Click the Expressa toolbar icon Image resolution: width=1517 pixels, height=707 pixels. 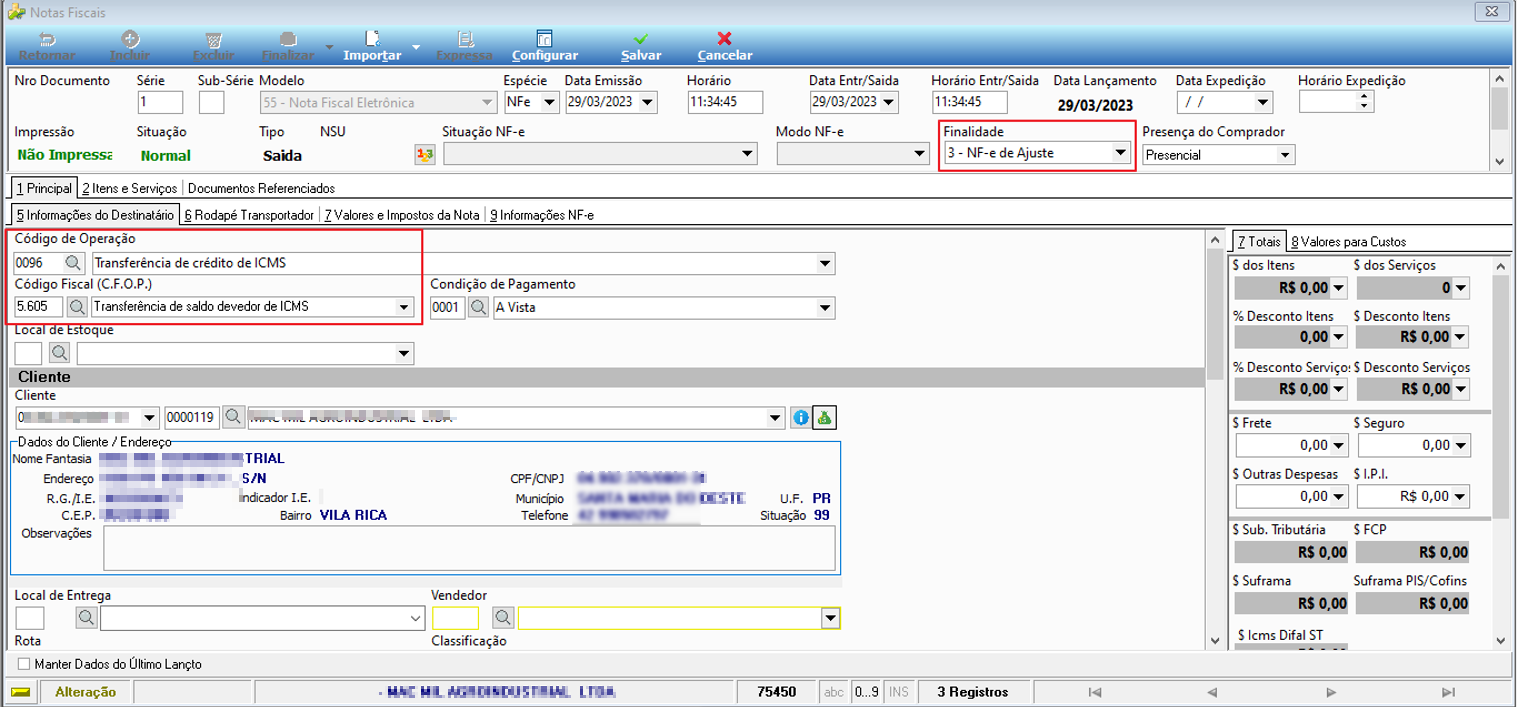tap(464, 39)
